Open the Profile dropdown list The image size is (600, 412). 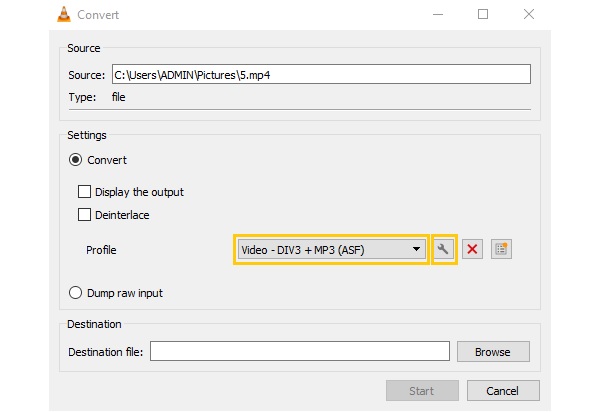(x=331, y=250)
